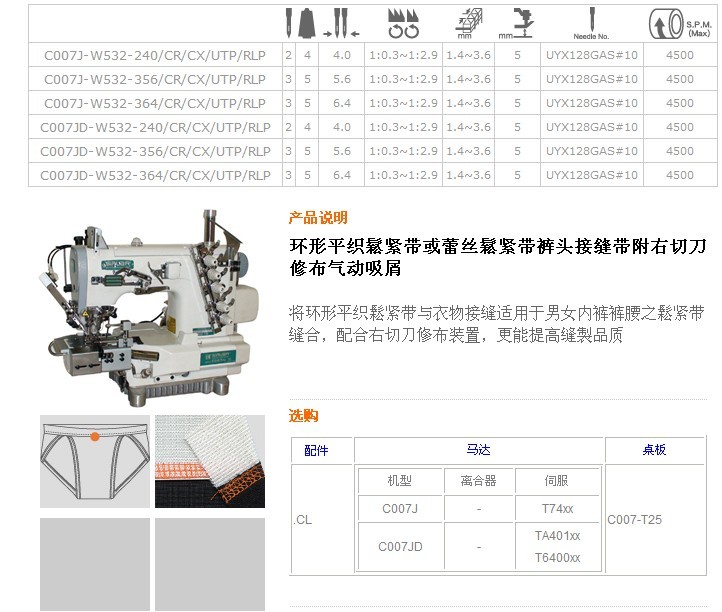Click the T74xx servo motor entry

pos(559,509)
